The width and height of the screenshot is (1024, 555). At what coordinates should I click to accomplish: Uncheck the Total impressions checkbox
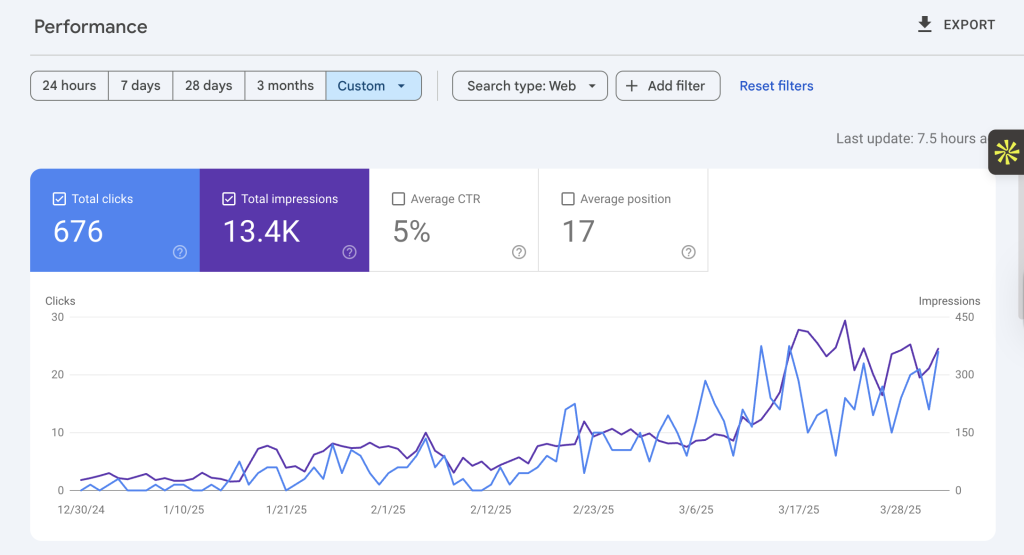click(x=229, y=198)
